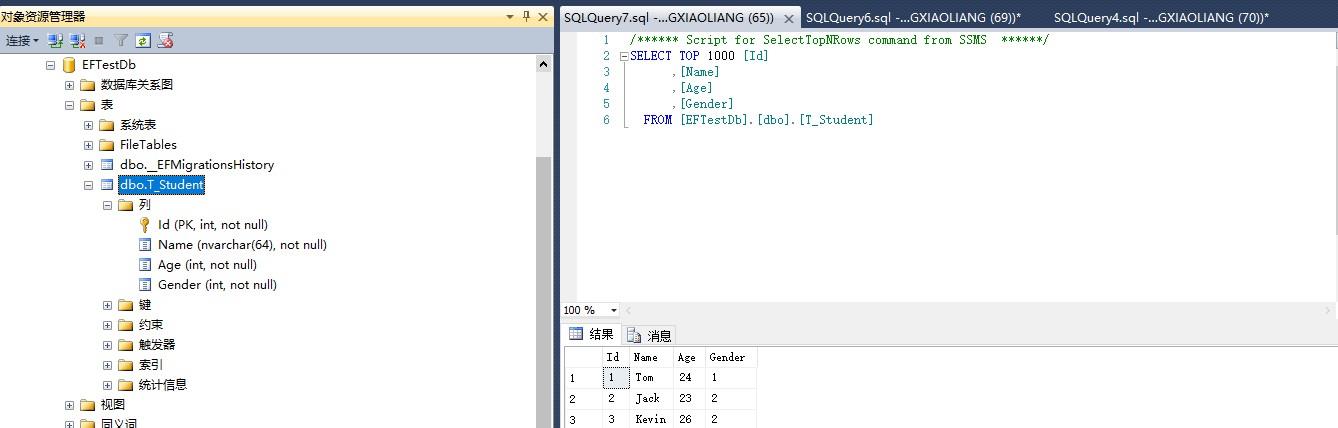Open the 100 % zoom dropdown
The image size is (1338, 428).
[613, 310]
